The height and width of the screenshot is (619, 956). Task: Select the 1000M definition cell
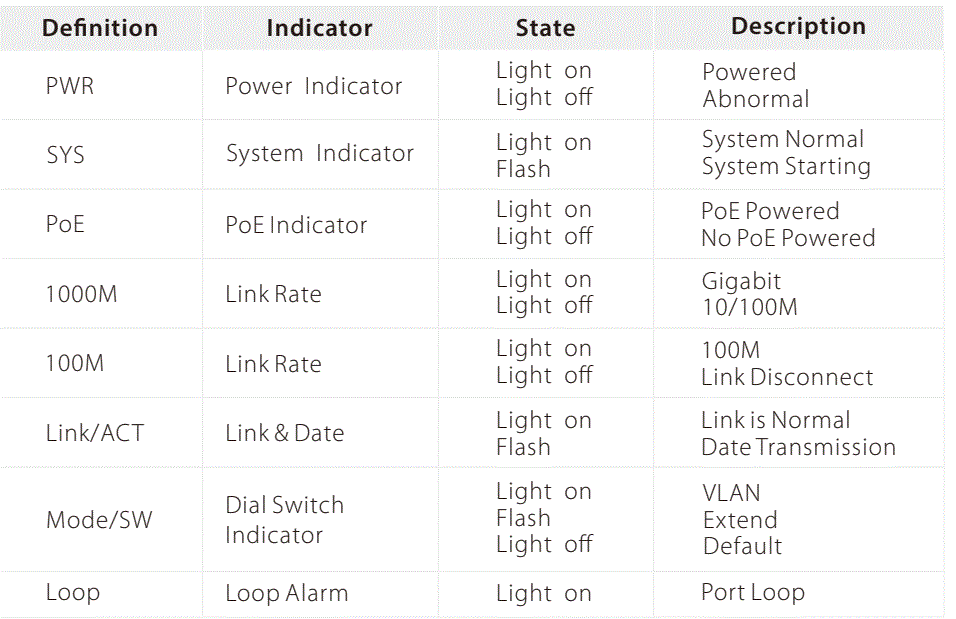pos(82,294)
